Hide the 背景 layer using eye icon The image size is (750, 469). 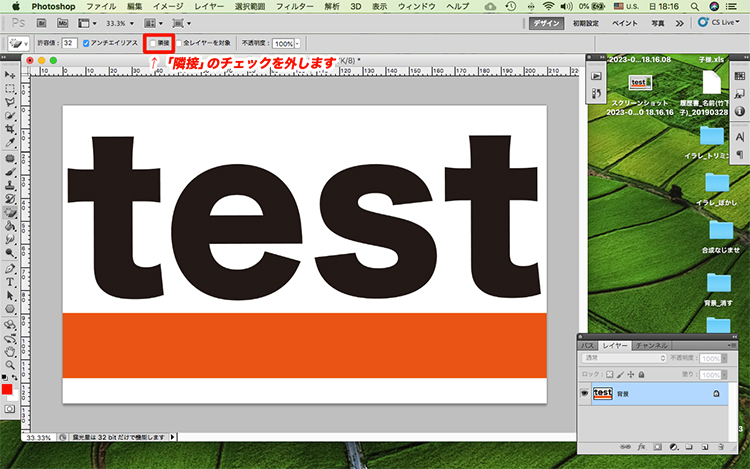(585, 394)
